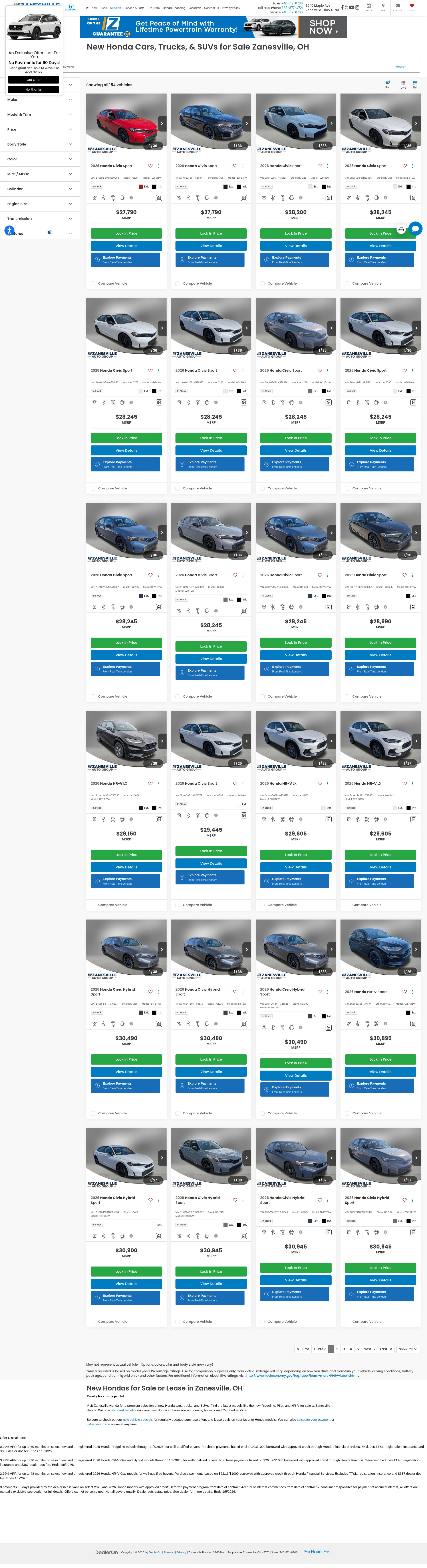Image resolution: width=427 pixels, height=1568 pixels.
Task: Go to page 2 of the results
Action: pos(337,1349)
